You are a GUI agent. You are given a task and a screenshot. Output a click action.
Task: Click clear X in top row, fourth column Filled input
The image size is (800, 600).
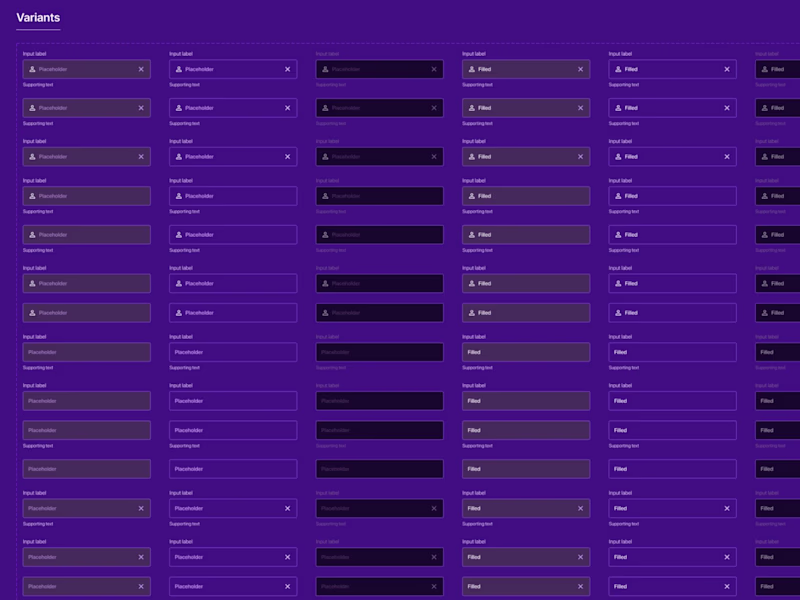coord(580,69)
